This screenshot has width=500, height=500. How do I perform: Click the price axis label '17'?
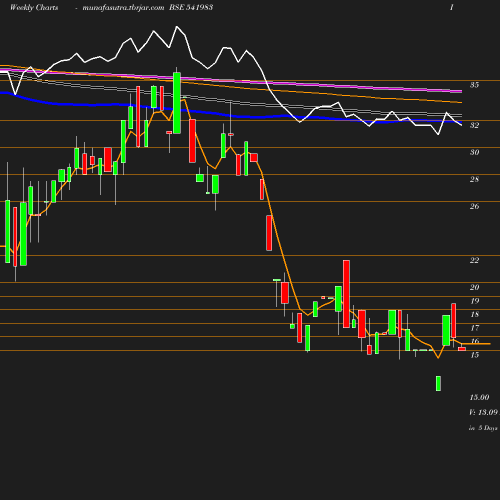click(x=474, y=328)
